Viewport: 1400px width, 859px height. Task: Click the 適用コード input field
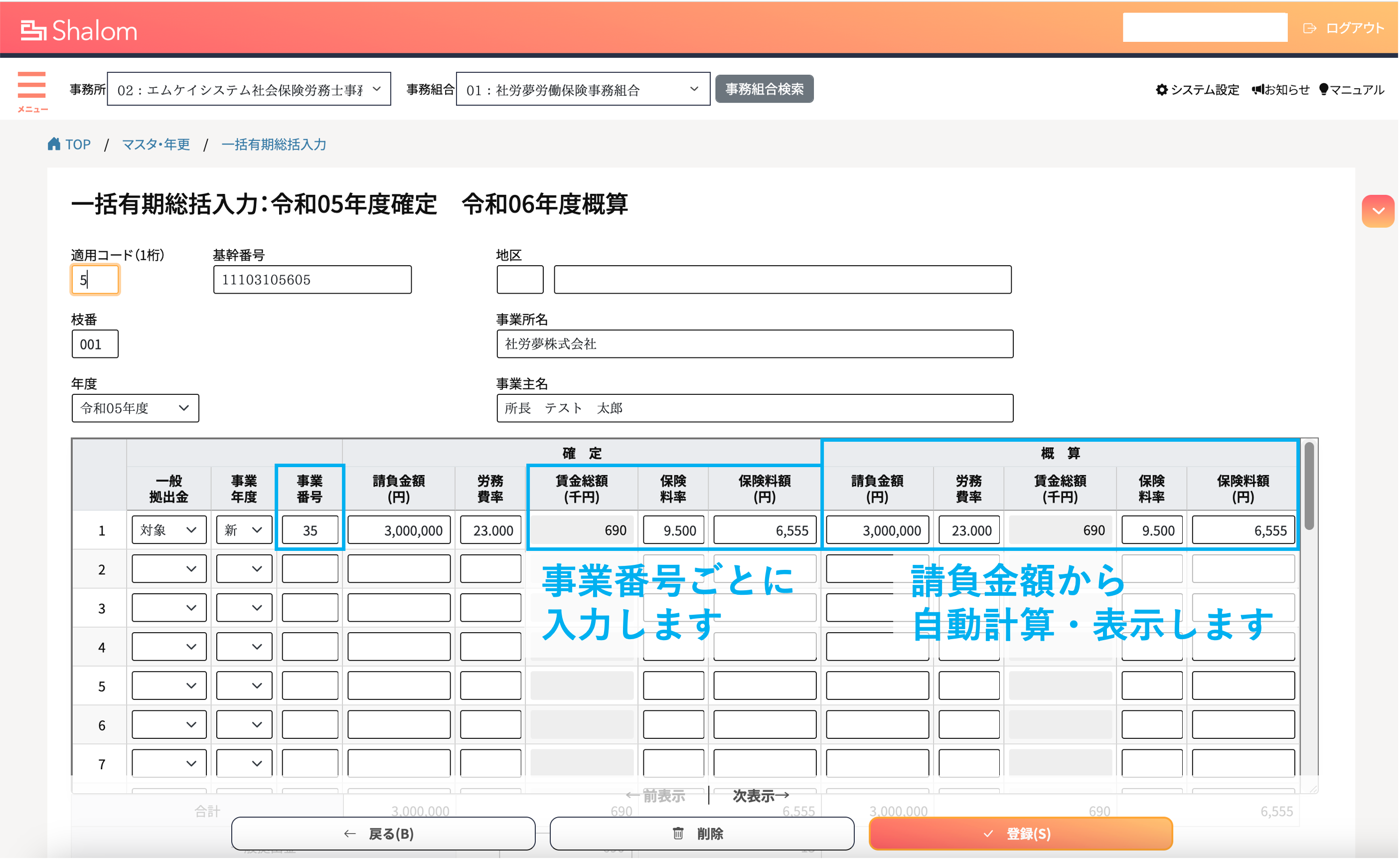95,280
